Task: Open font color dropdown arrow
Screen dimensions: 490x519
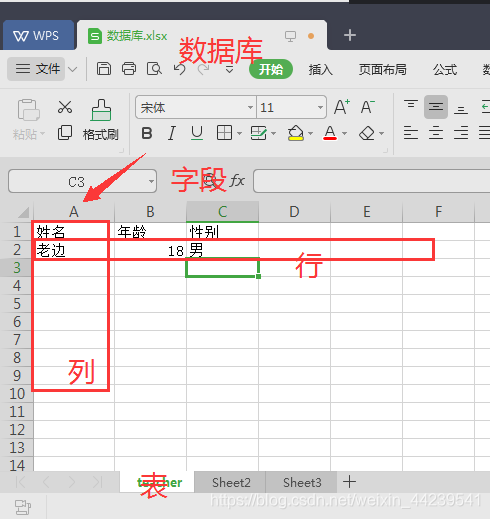Action: (345, 134)
